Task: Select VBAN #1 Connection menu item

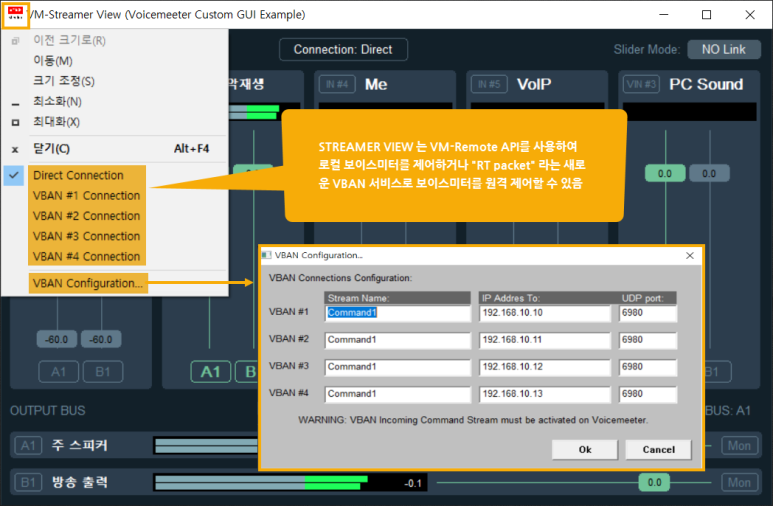Action: click(87, 196)
